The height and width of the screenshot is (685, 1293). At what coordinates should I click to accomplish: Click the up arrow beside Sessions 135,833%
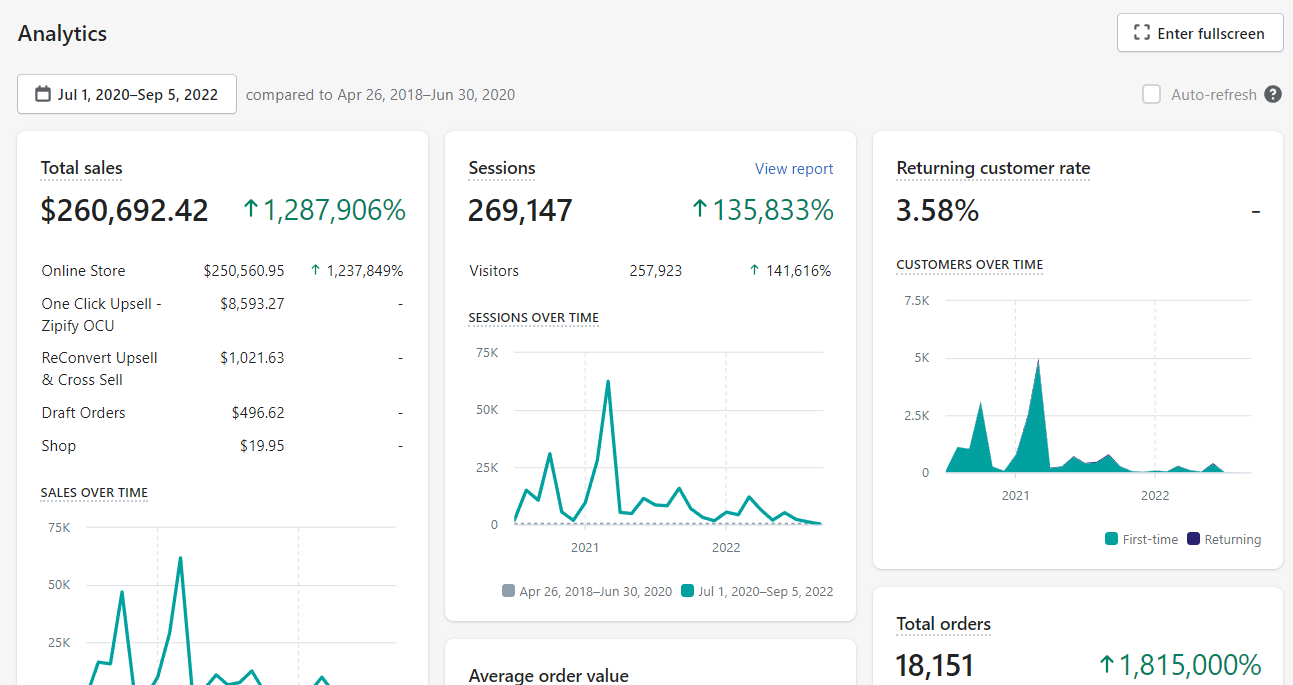click(700, 209)
